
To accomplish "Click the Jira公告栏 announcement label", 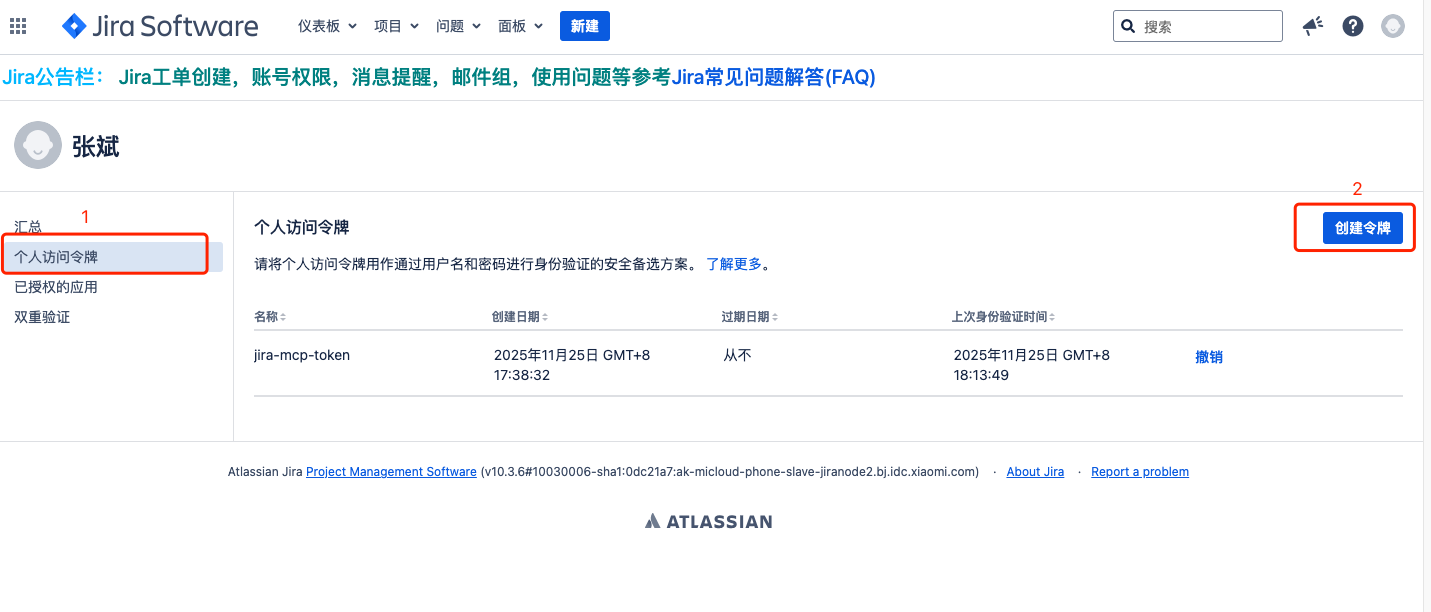I will [x=54, y=77].
